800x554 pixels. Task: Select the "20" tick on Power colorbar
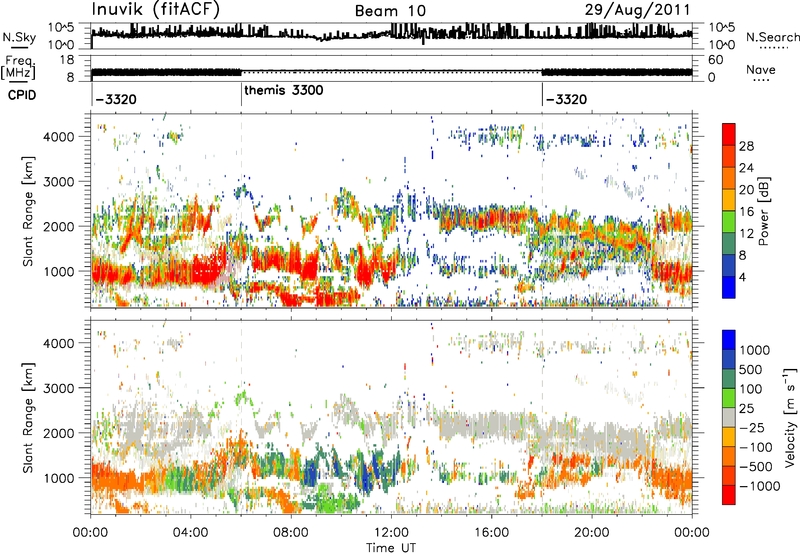tap(746, 190)
